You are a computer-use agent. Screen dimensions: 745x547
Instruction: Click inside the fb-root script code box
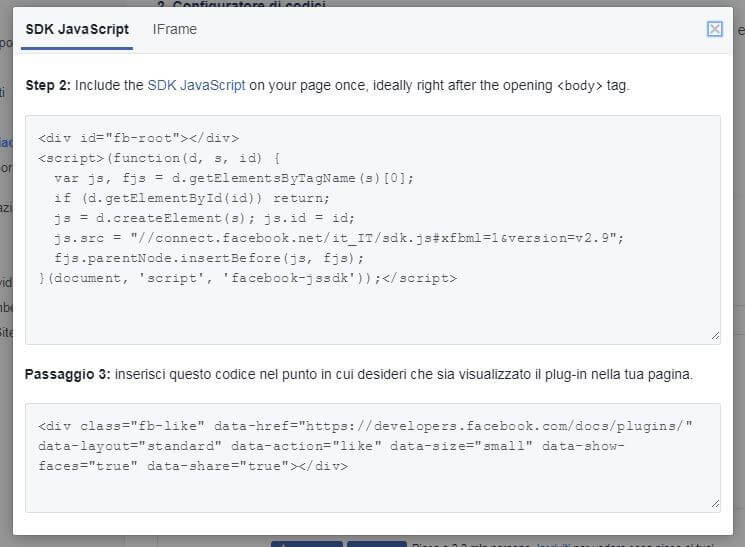pyautogui.click(x=372, y=230)
